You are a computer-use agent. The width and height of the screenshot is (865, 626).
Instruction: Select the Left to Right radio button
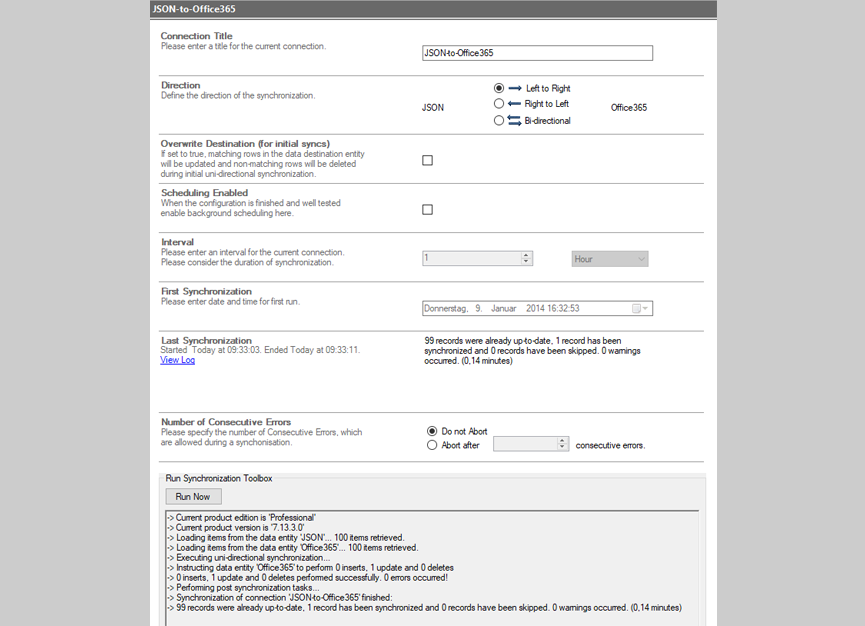(x=499, y=88)
